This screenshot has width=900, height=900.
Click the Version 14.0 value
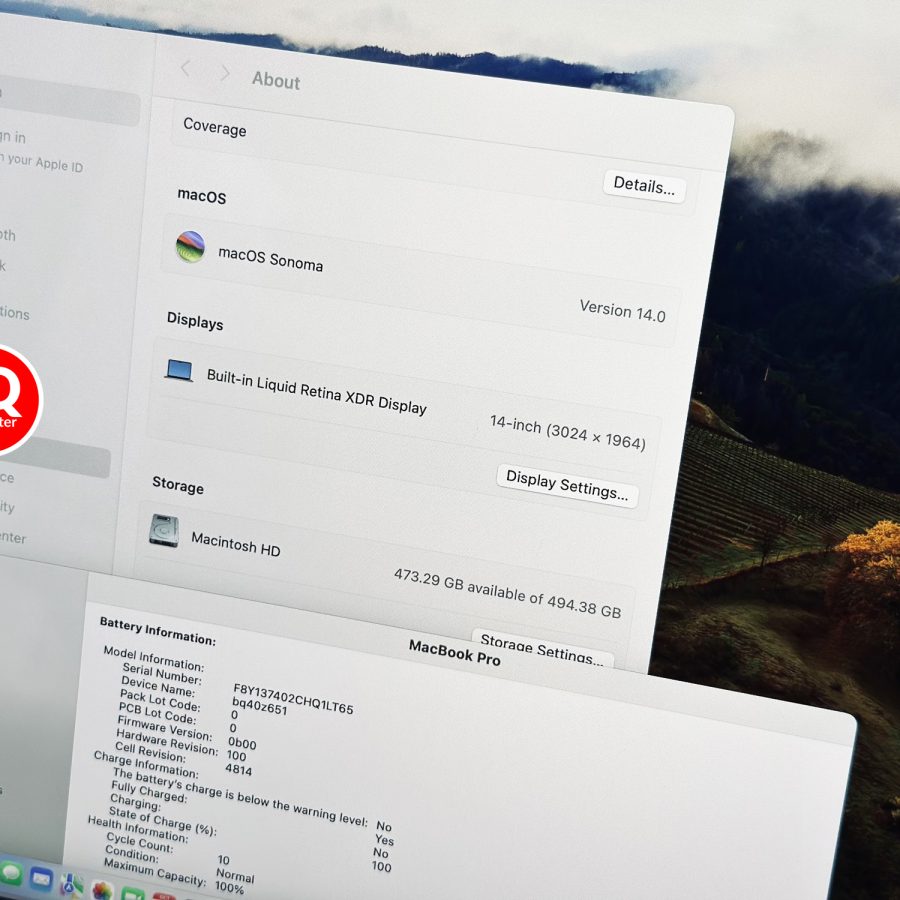623,312
